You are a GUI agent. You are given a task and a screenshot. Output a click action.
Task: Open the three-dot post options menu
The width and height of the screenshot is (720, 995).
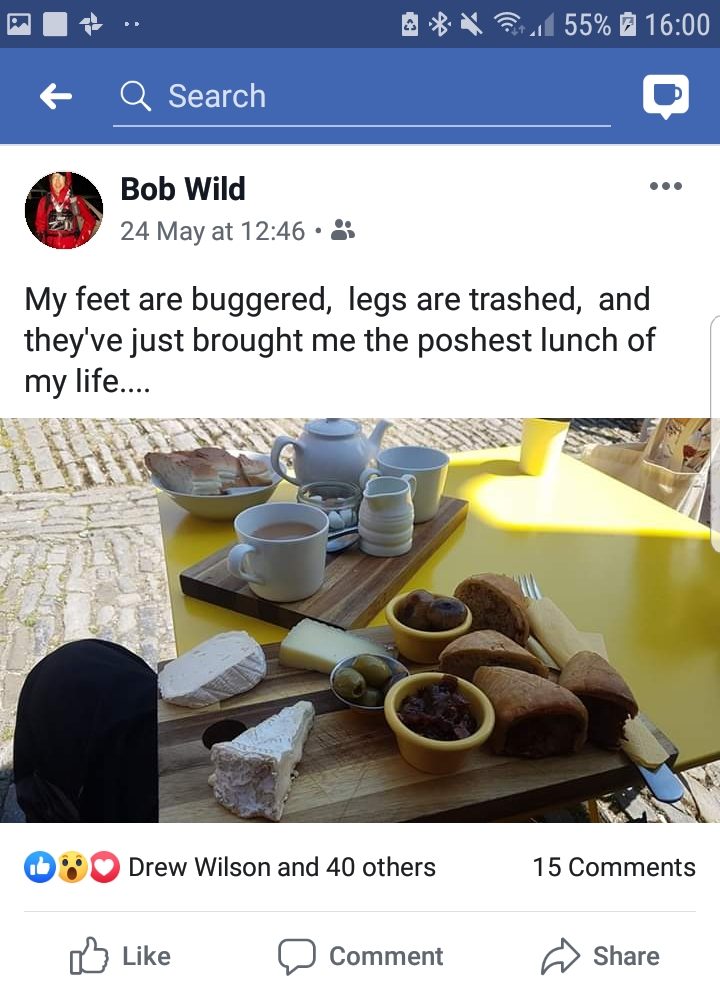pos(665,186)
